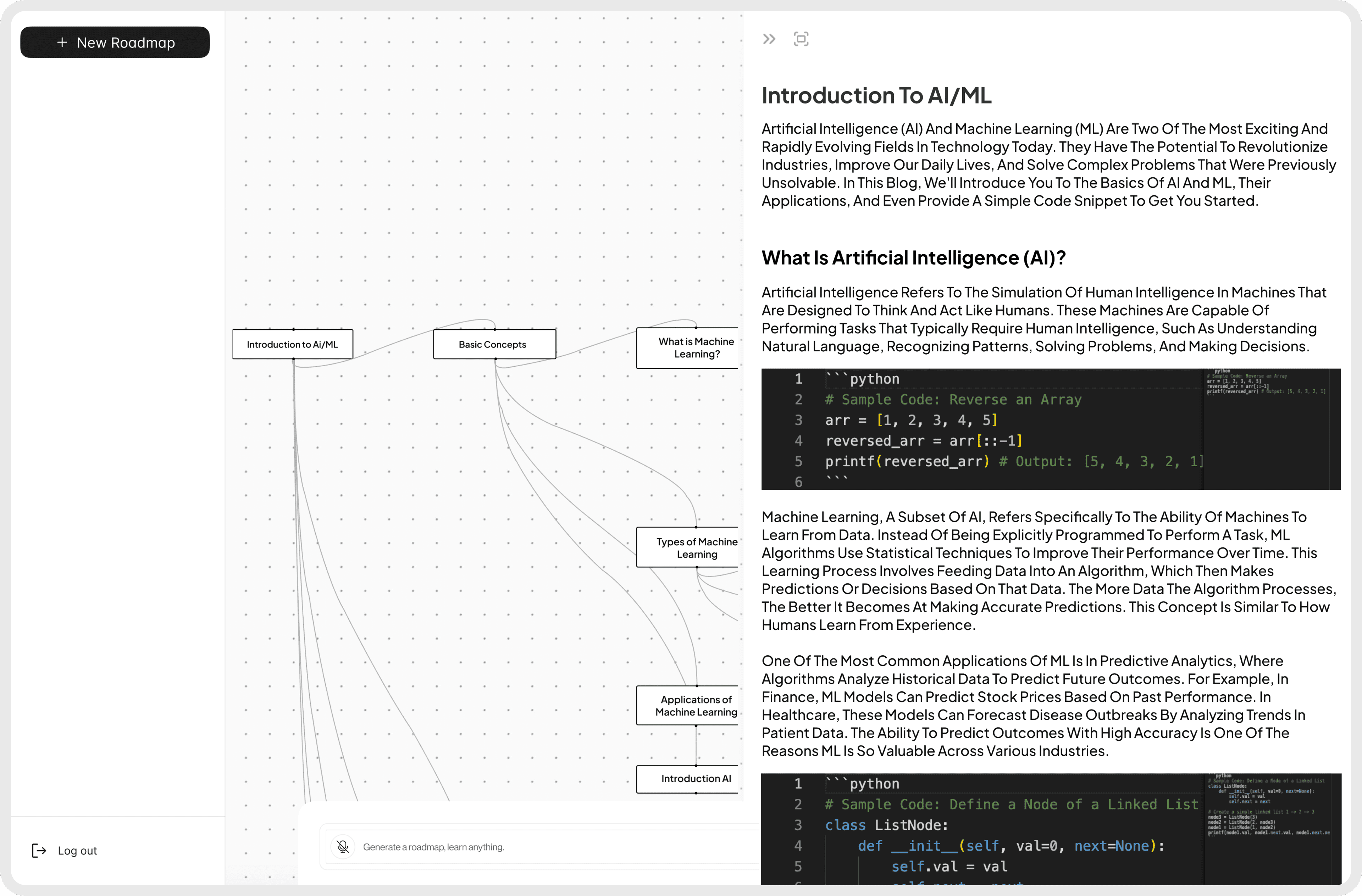1362x896 pixels.
Task: Collapse the side panel with double chevron
Action: [769, 39]
